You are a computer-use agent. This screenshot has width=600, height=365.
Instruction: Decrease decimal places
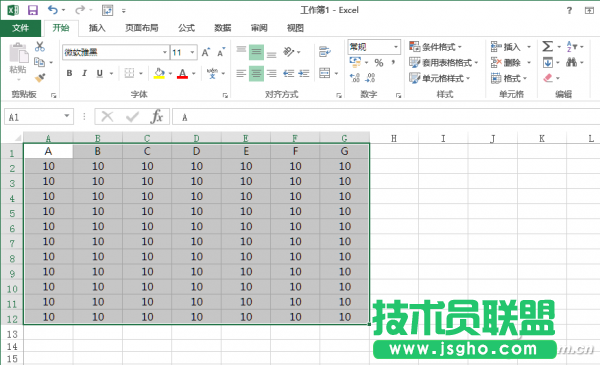(370, 78)
